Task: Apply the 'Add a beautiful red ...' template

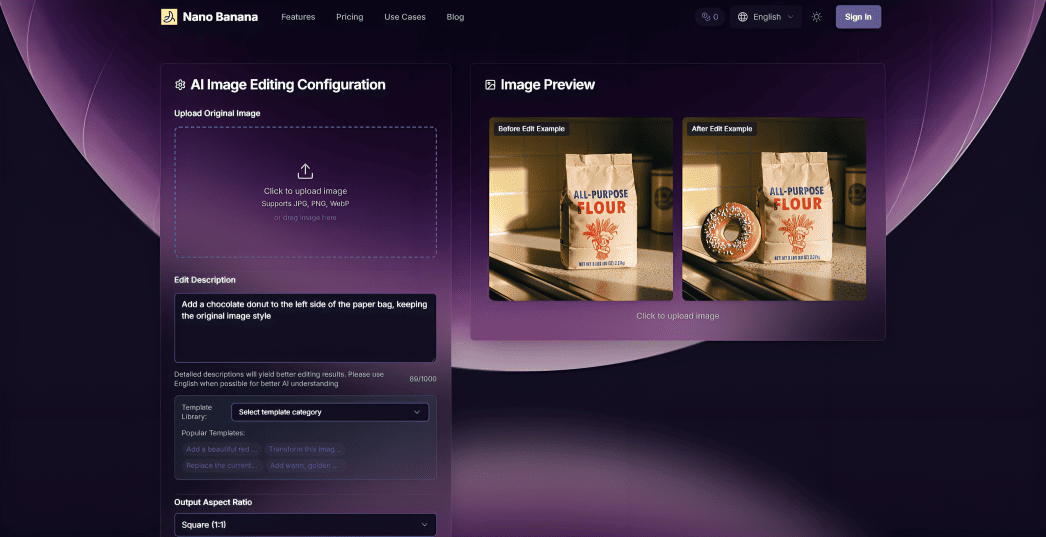Action: pyautogui.click(x=221, y=449)
